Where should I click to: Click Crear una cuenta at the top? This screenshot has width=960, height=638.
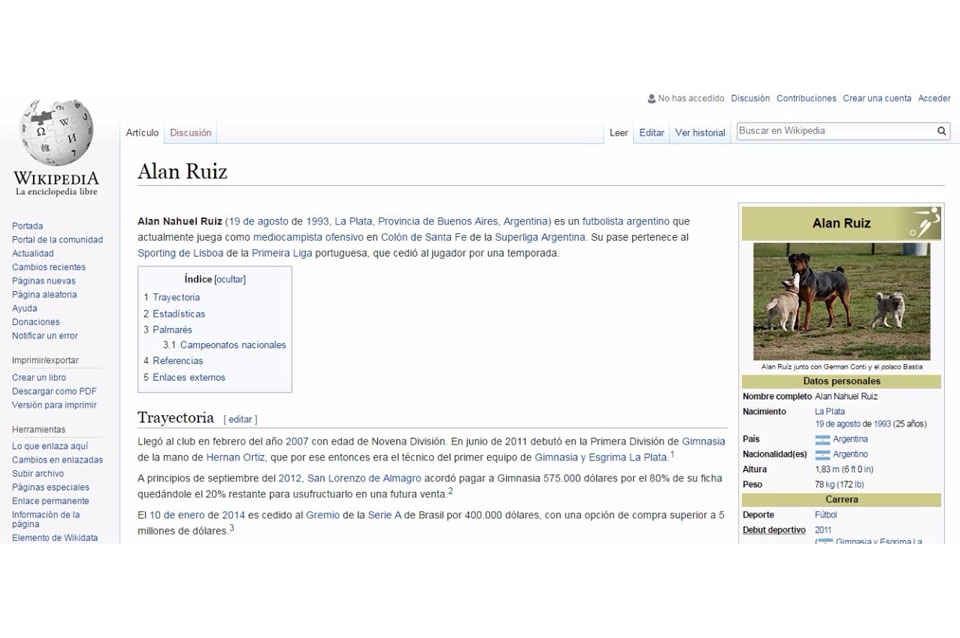877,99
